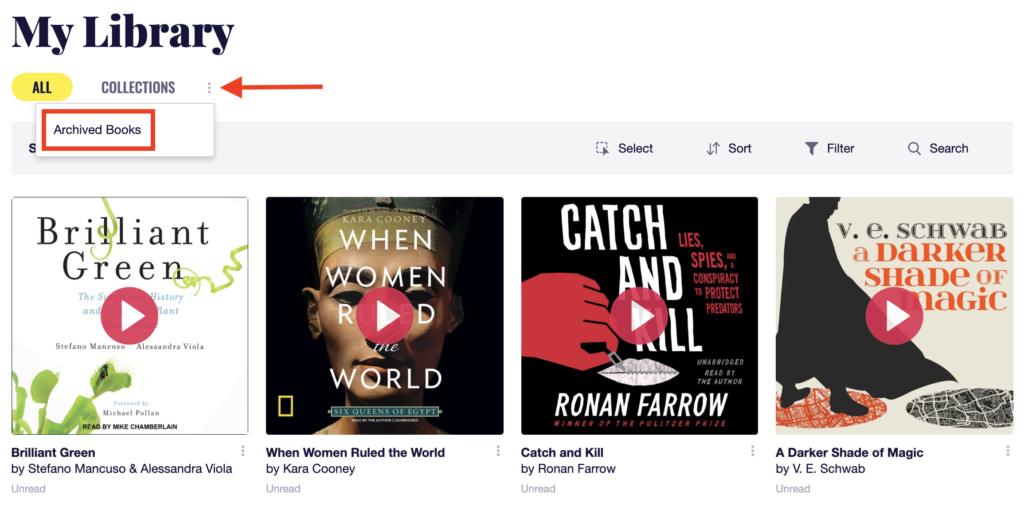Open the three-dot menu beside Collections
The width and height of the screenshot is (1024, 519).
coord(209,88)
